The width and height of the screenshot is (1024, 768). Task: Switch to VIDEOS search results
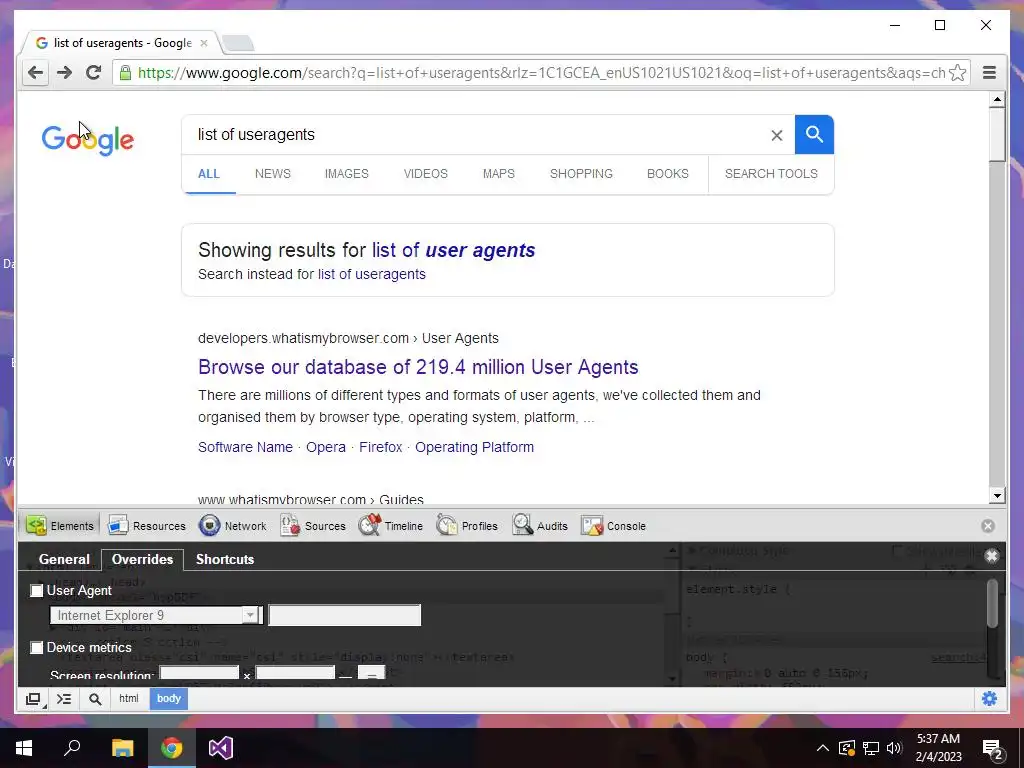pyautogui.click(x=425, y=174)
